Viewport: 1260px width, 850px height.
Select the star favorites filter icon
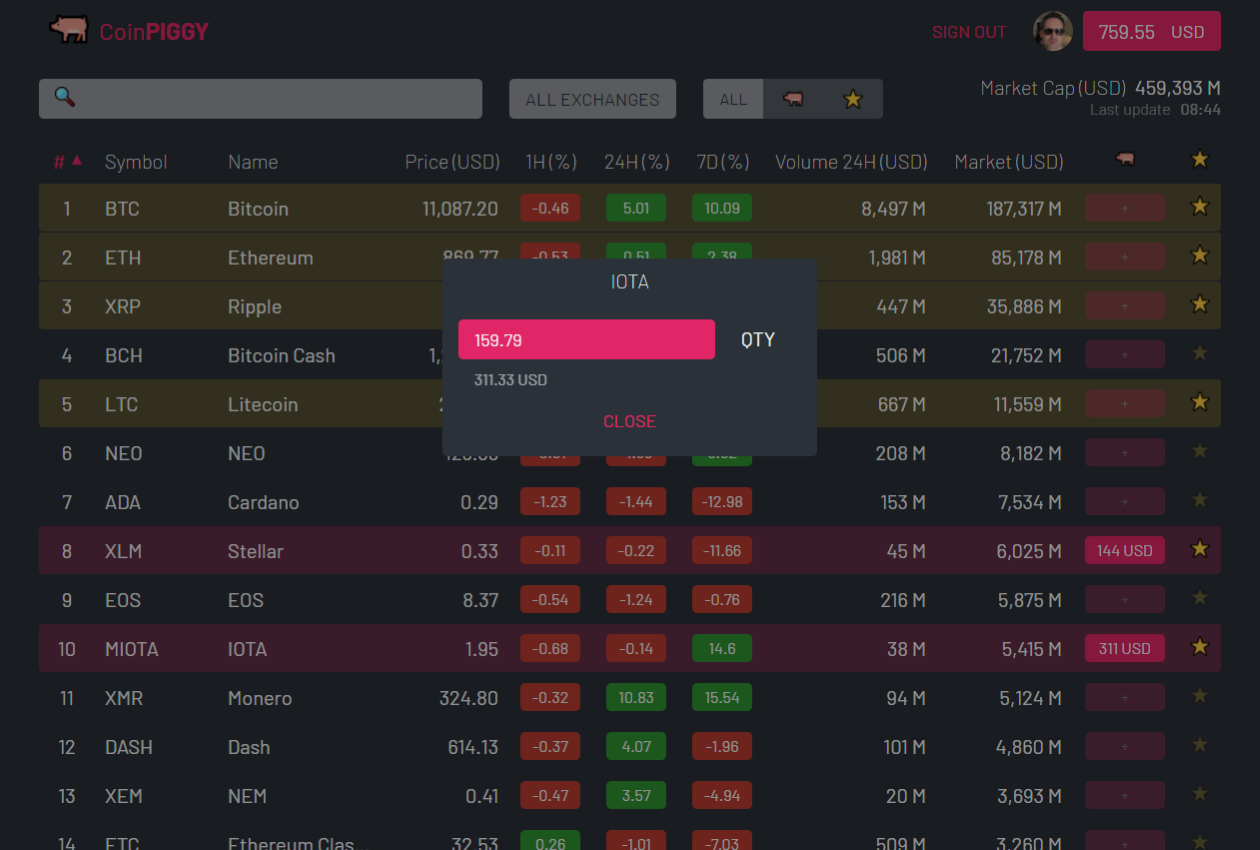[852, 99]
